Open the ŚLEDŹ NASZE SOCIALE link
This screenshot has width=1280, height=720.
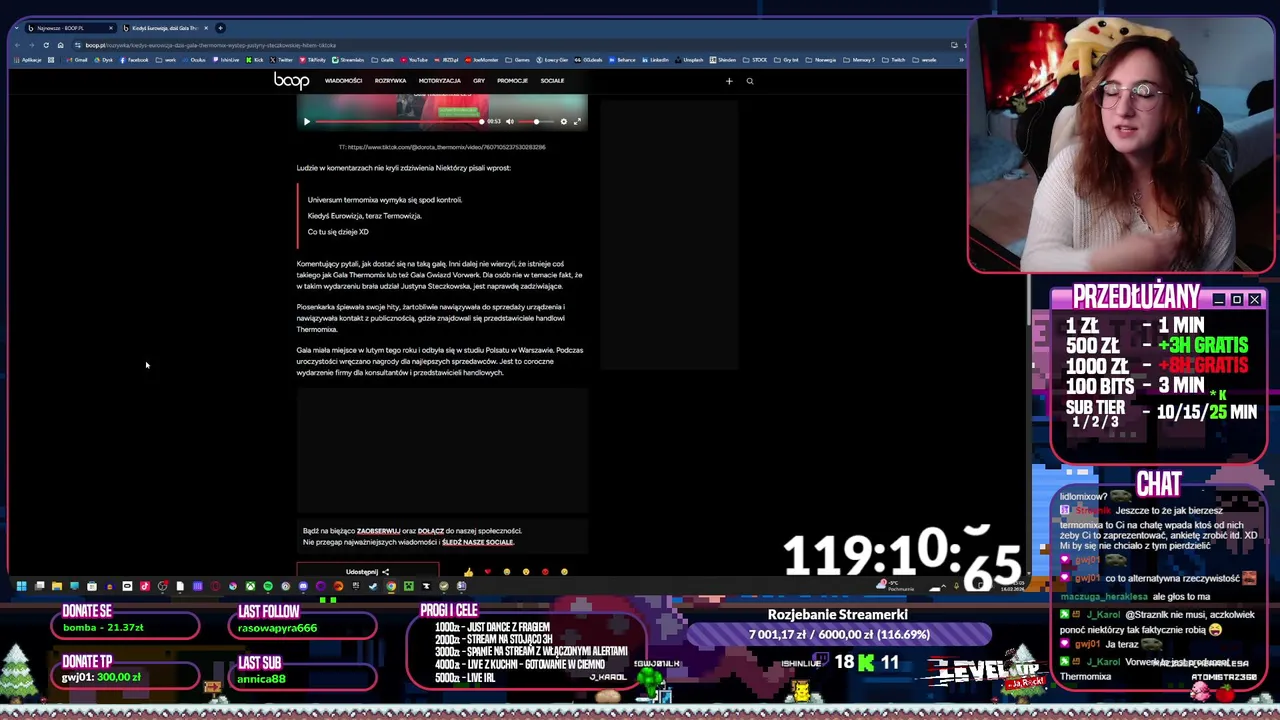pyautogui.click(x=477, y=542)
